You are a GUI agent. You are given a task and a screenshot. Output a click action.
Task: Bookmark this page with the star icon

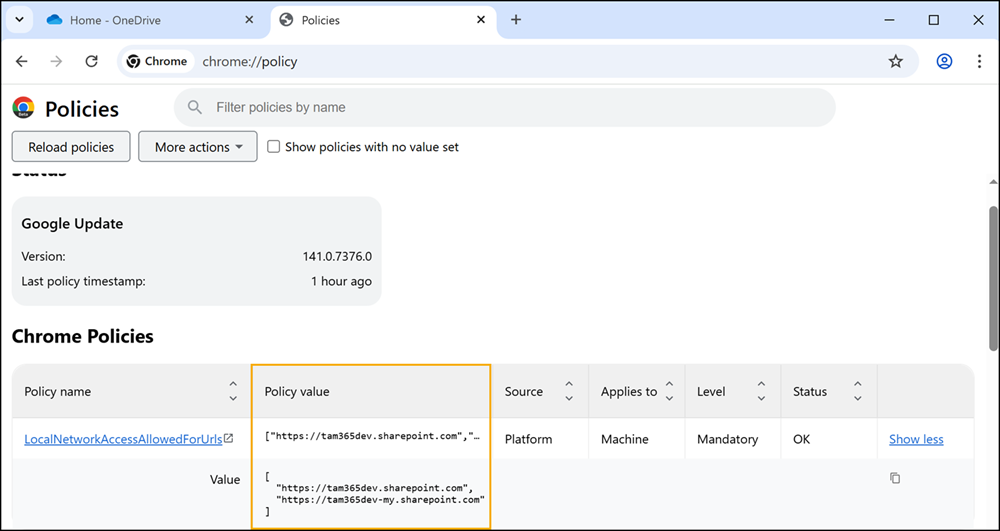point(896,61)
